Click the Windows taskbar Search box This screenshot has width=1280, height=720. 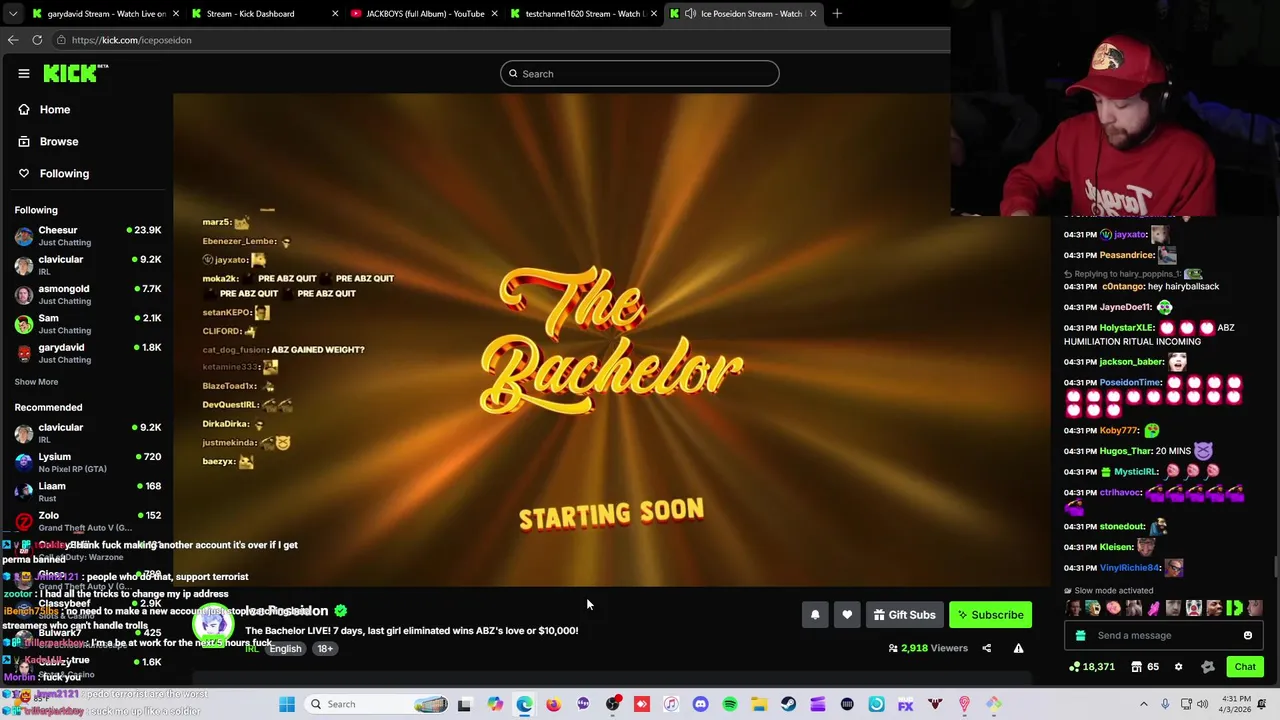[x=376, y=704]
